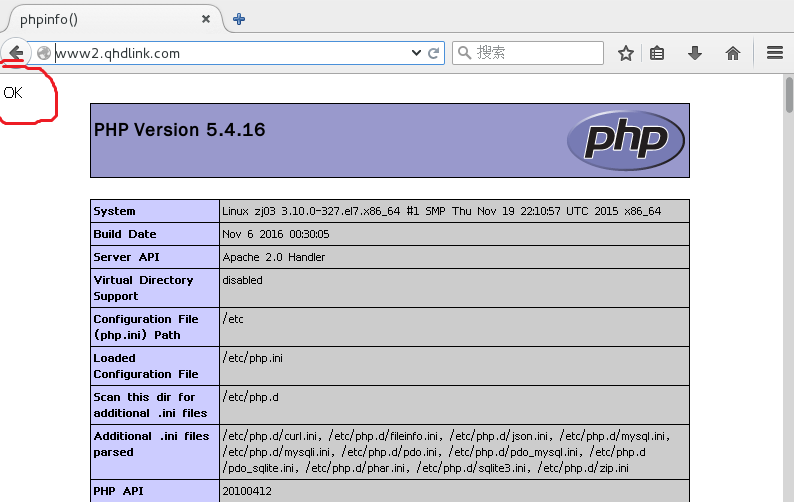Click the /etc/php.ini value
This screenshot has height=502, width=794.
(x=253, y=358)
